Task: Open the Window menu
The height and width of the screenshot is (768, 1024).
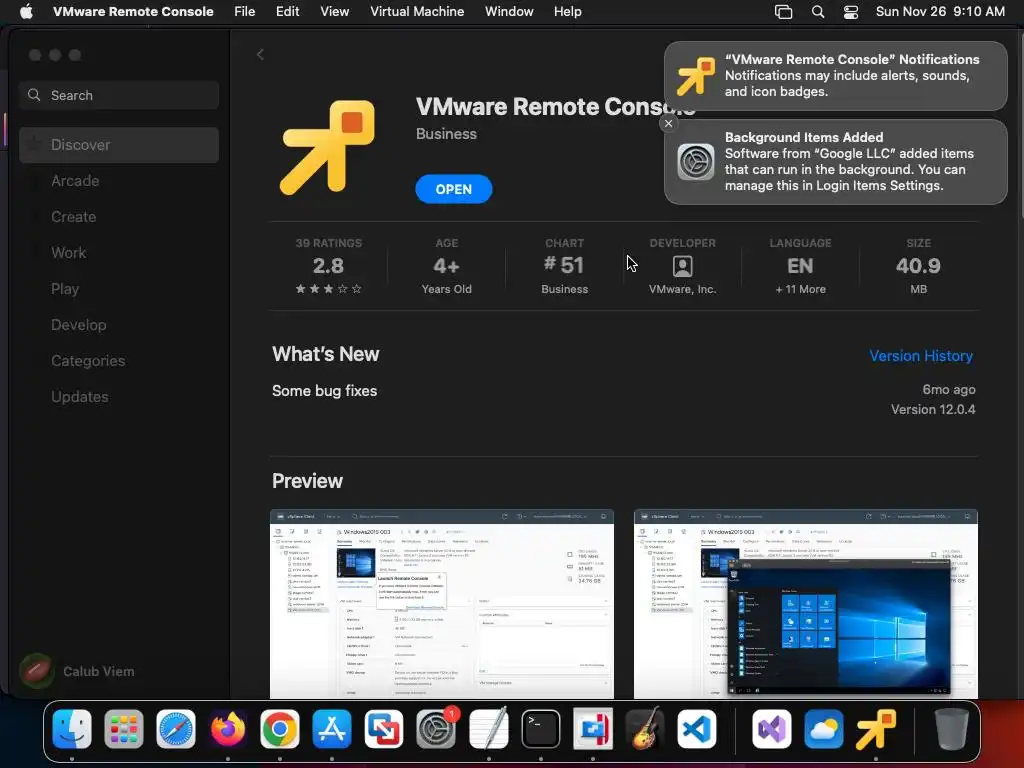Action: pos(509,11)
